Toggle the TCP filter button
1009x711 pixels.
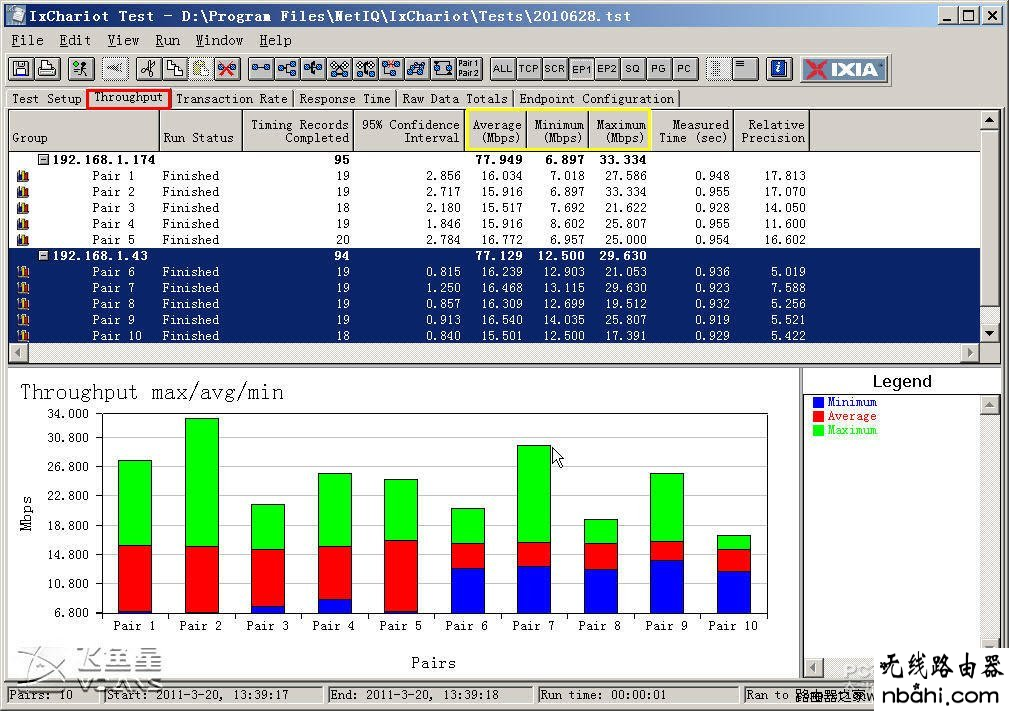[528, 68]
